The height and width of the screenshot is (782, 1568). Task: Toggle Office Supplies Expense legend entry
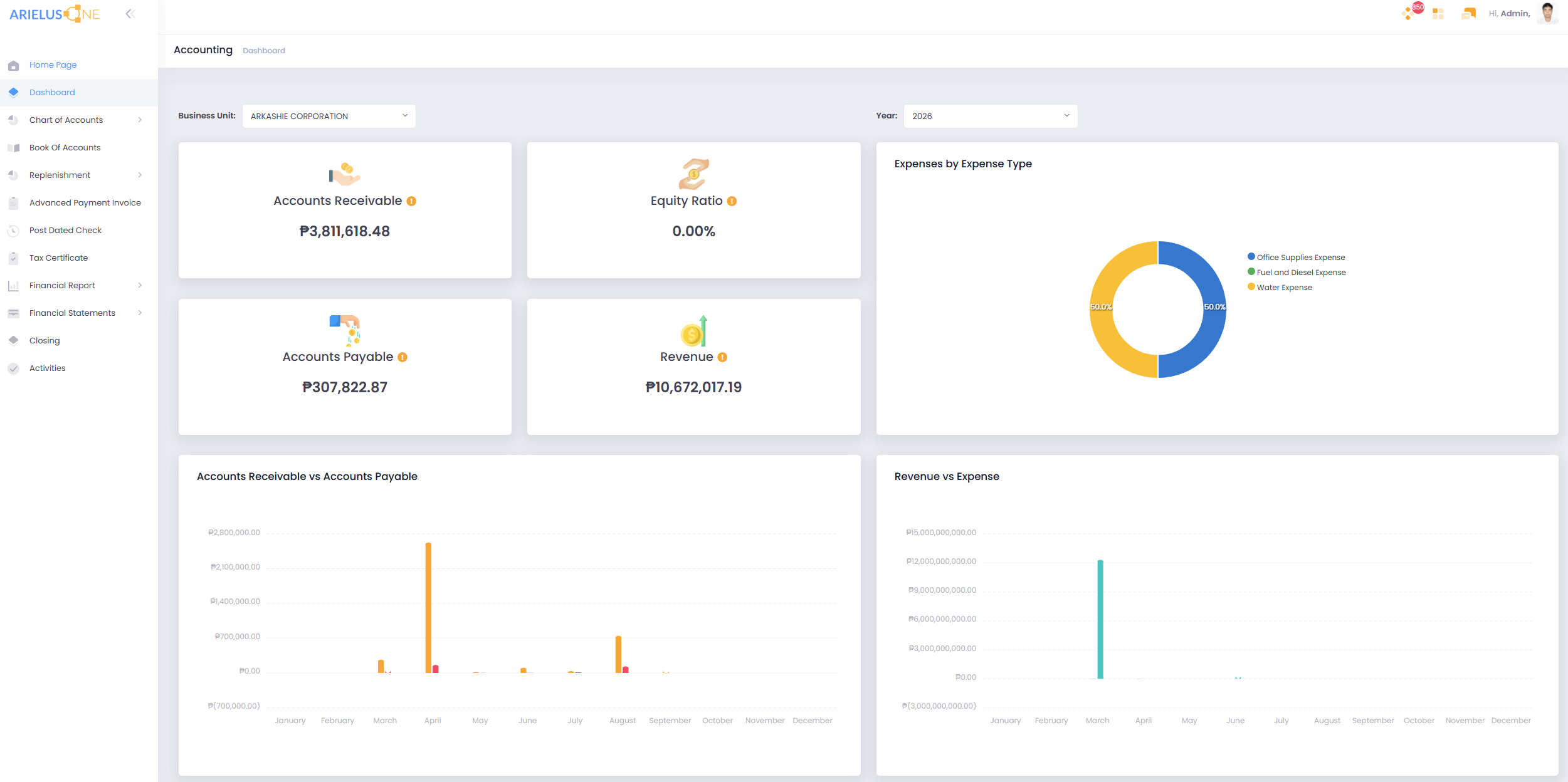[1297, 258]
